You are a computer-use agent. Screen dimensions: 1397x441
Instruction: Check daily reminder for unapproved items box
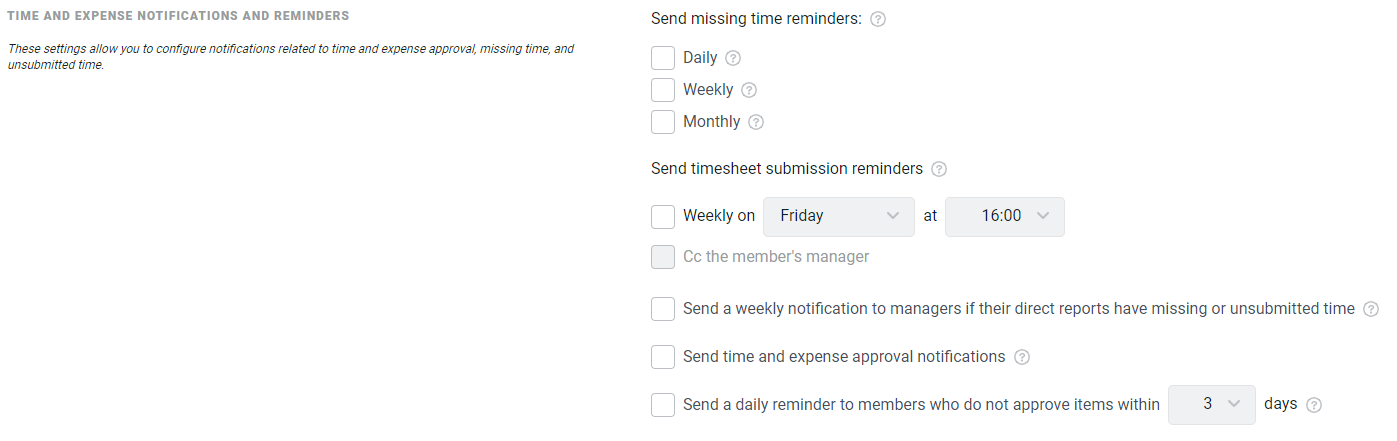pos(663,405)
